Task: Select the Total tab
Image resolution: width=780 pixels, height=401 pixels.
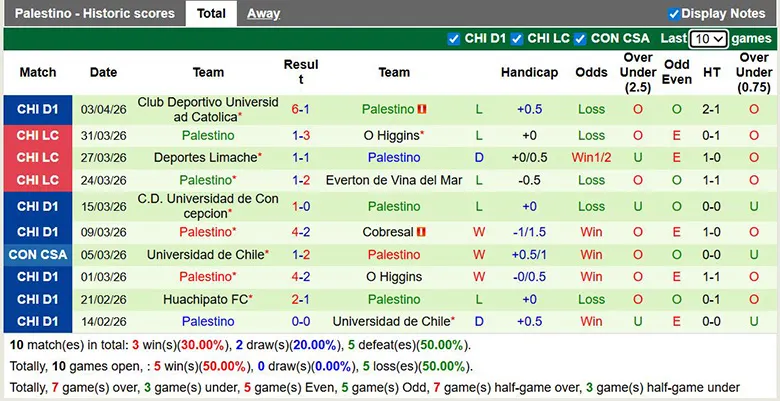Action: (211, 14)
